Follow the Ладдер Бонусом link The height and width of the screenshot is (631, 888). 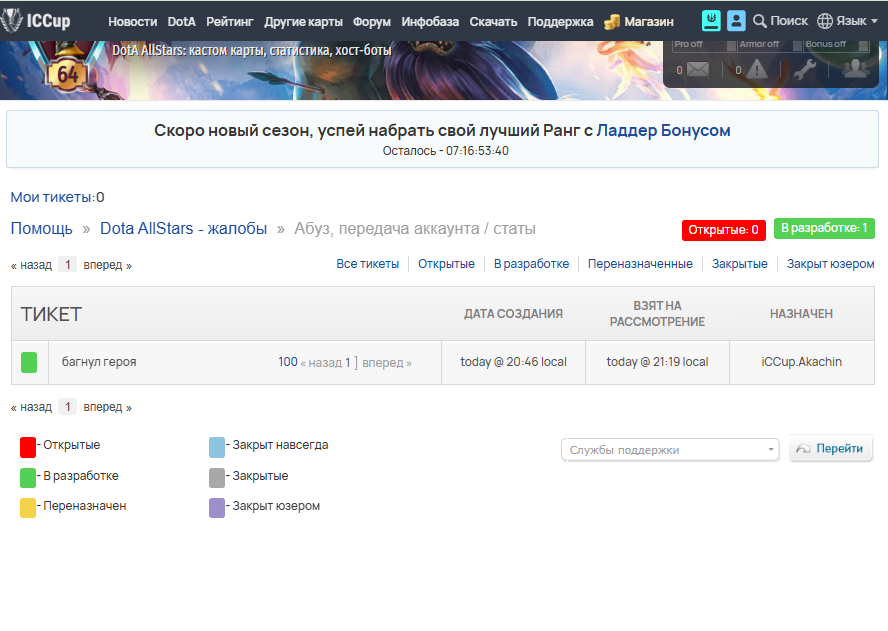point(663,130)
